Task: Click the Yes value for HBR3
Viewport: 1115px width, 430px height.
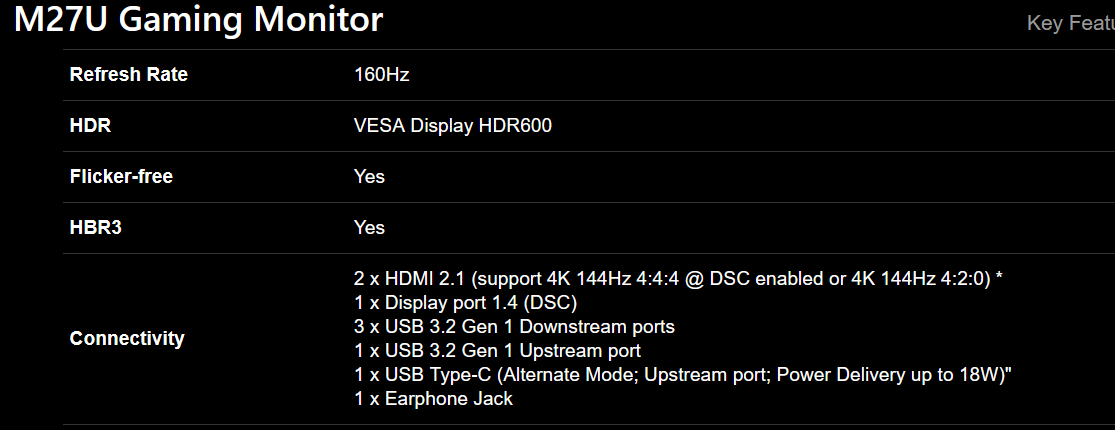Action: pyautogui.click(x=369, y=228)
